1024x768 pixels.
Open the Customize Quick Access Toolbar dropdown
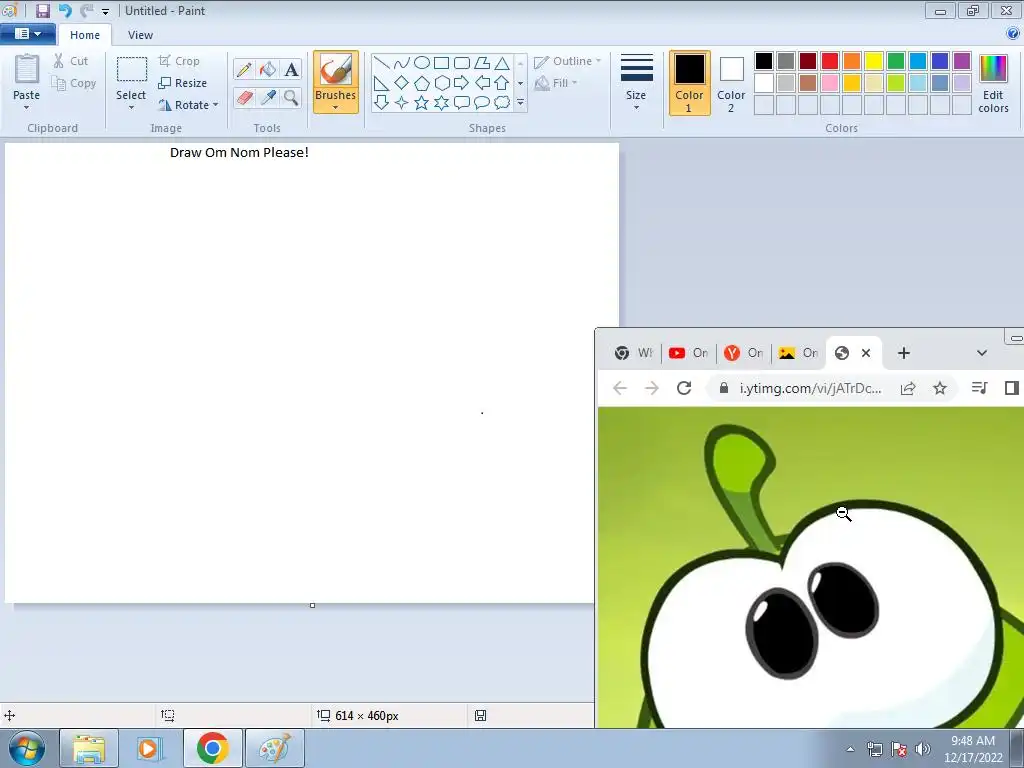point(105,12)
